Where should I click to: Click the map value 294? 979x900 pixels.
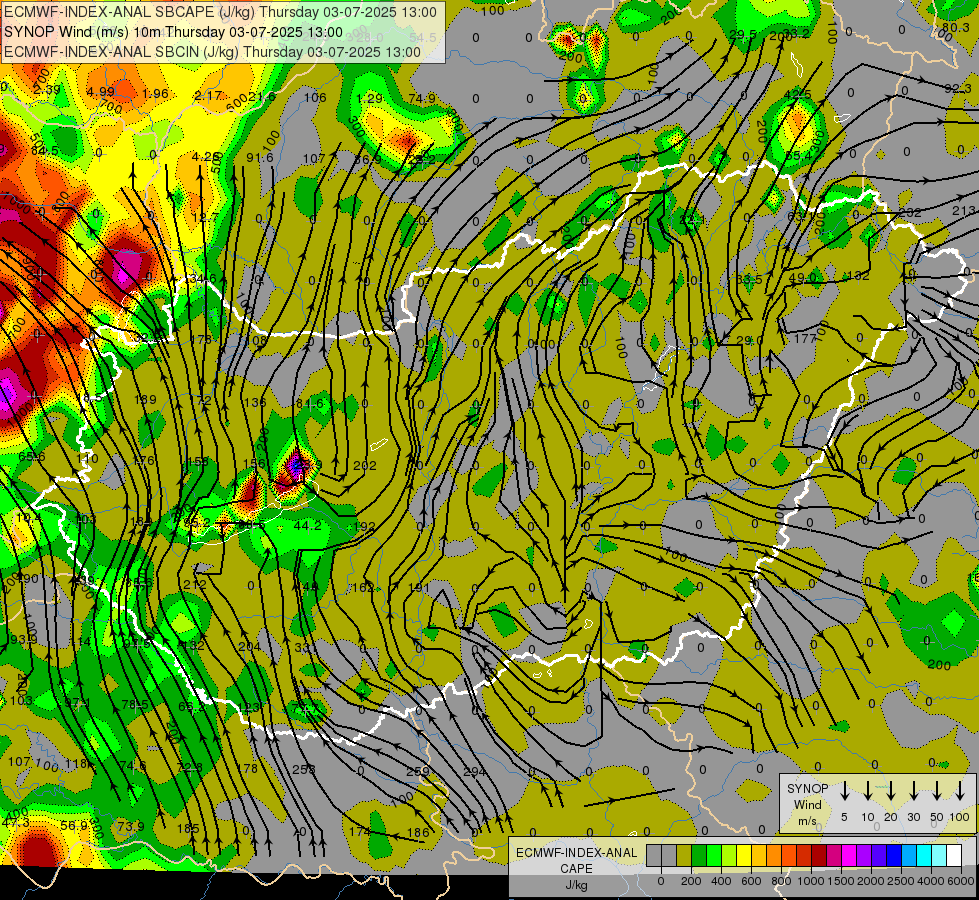(x=475, y=771)
